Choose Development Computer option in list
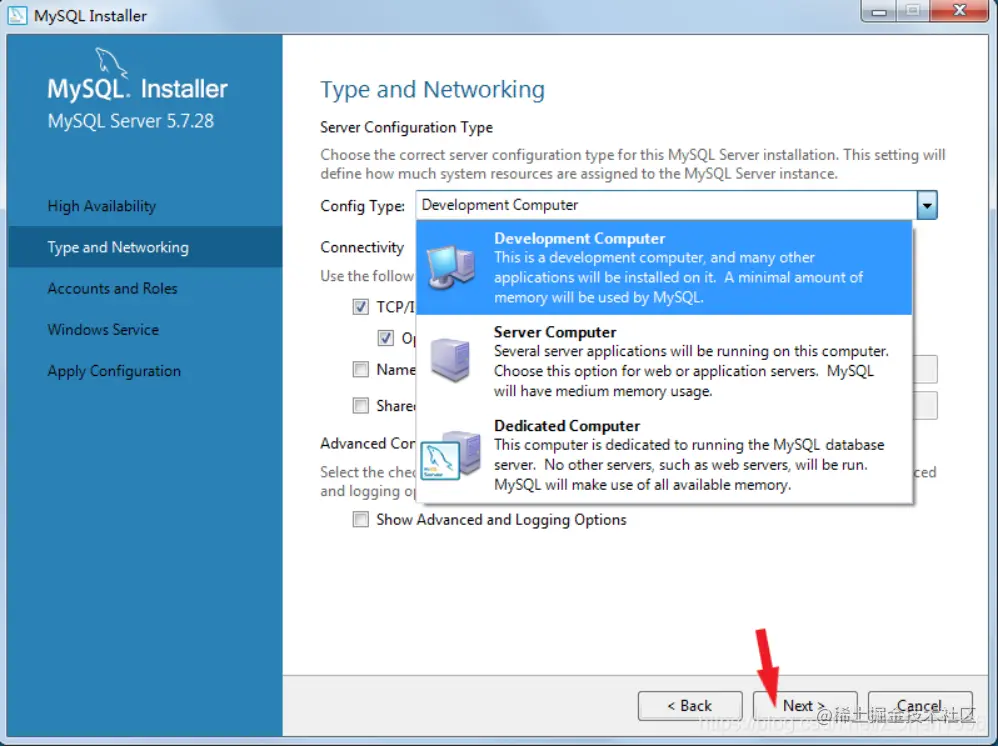The image size is (998, 747). 664,267
